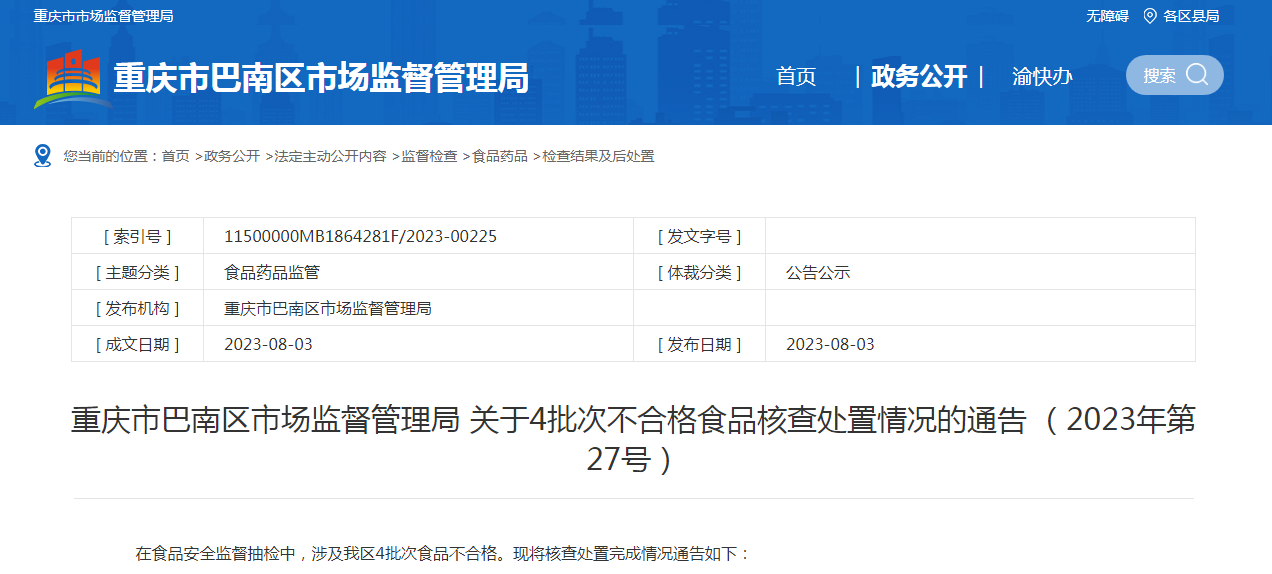1272x574 pixels.
Task: Click the [ 体裁分类 ] label cell
Action: pos(700,272)
